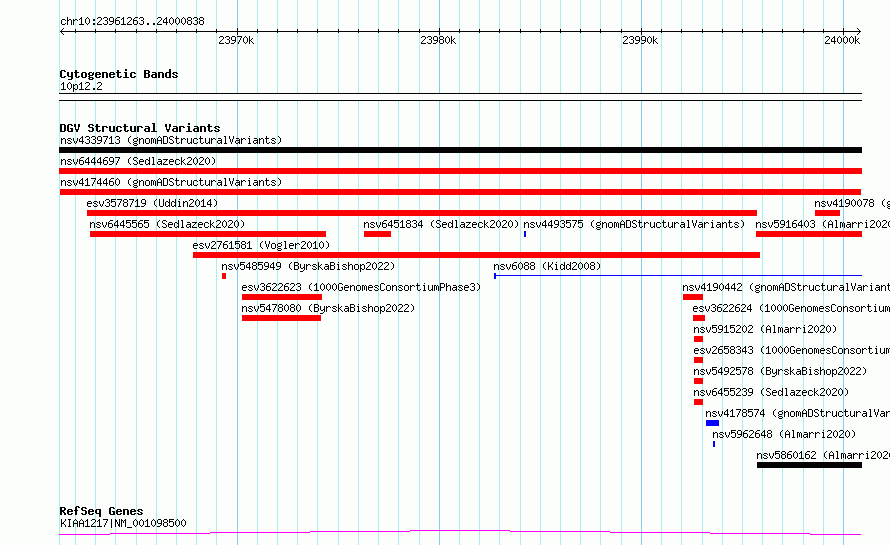Click the DGV Structural Variants track title
The width and height of the screenshot is (890, 545).
(x=140, y=128)
